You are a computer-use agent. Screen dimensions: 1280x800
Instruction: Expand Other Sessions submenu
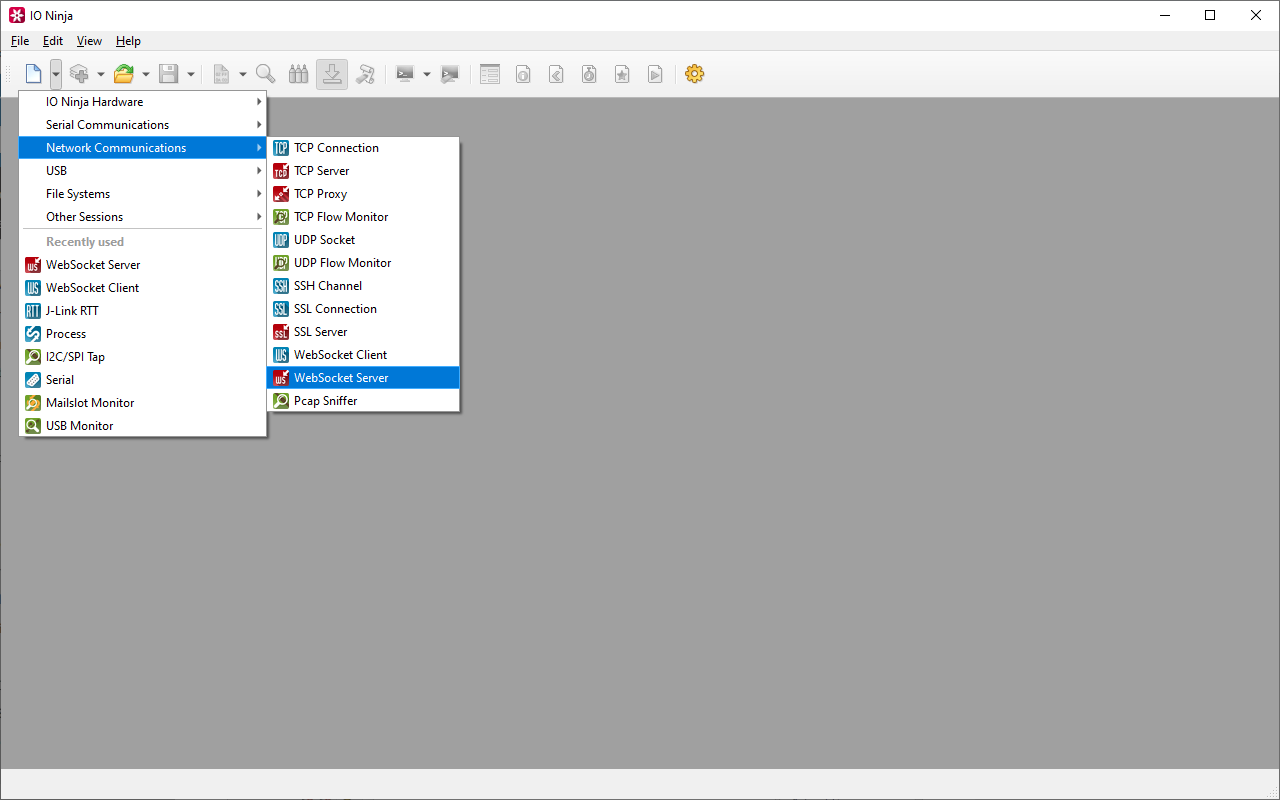tap(143, 217)
